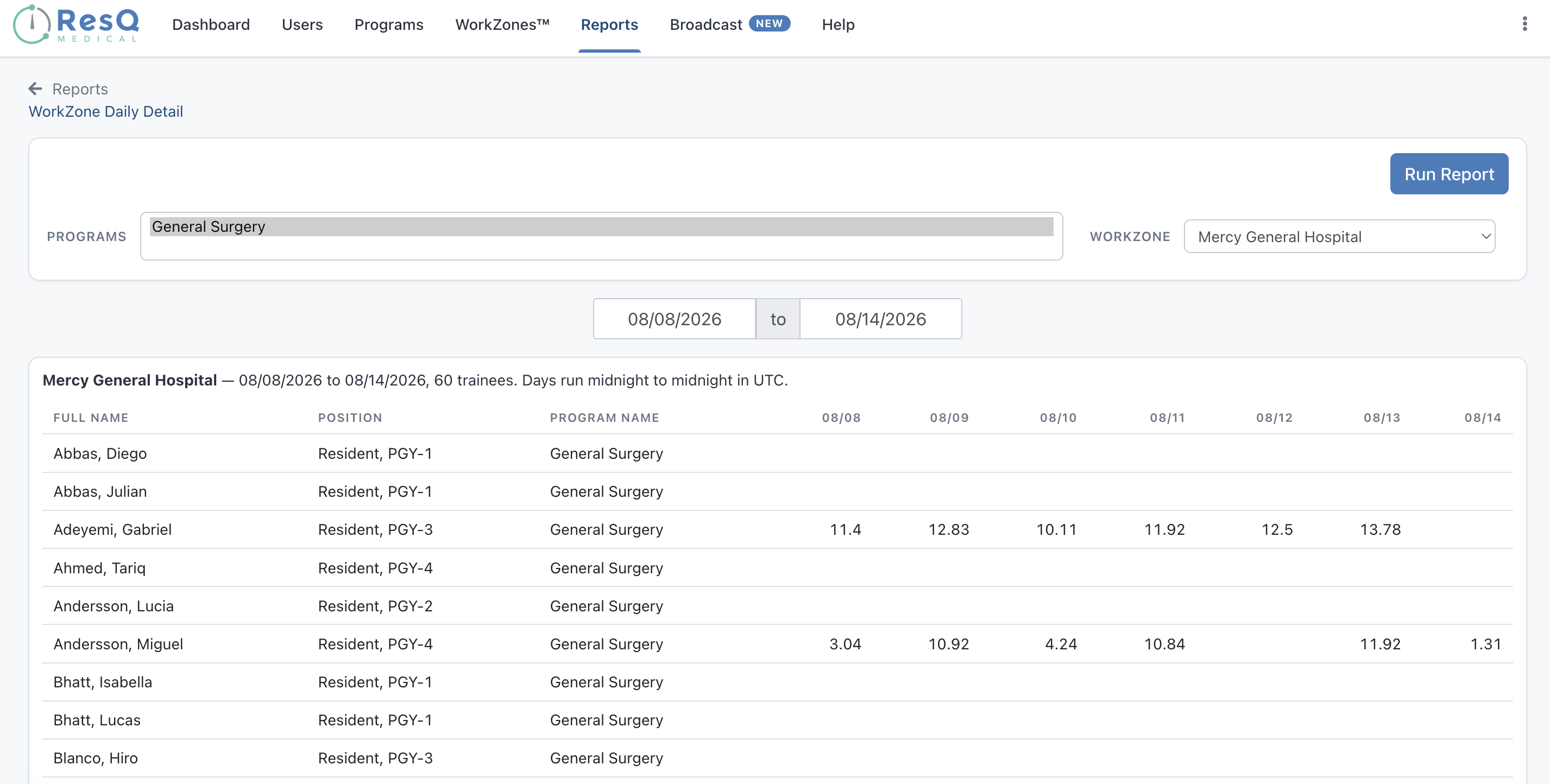The image size is (1550, 784).
Task: Click Andersson, Miguel's 10.84 value
Action: point(1164,644)
